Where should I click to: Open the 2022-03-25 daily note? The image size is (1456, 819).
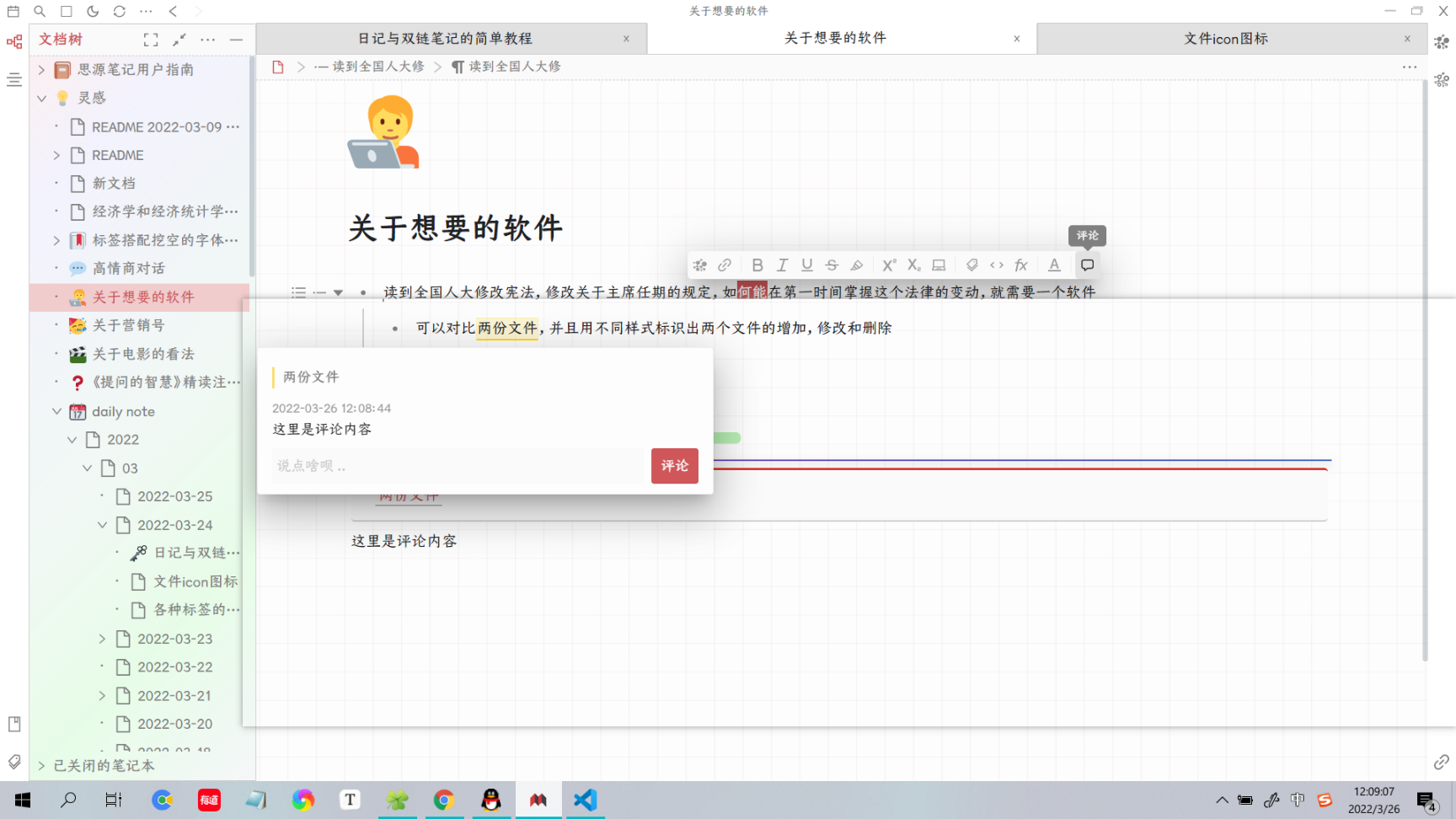175,497
